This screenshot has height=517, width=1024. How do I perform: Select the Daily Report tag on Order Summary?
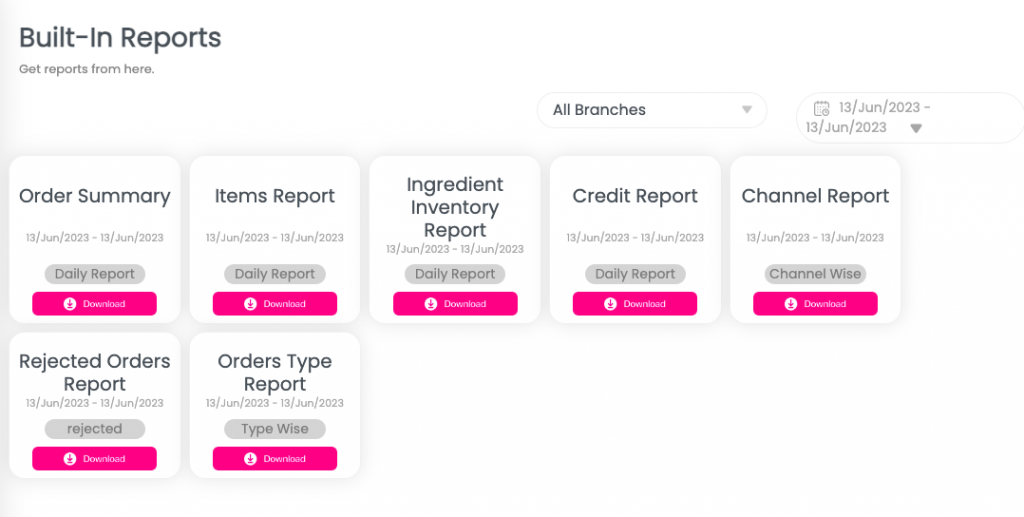coord(95,274)
